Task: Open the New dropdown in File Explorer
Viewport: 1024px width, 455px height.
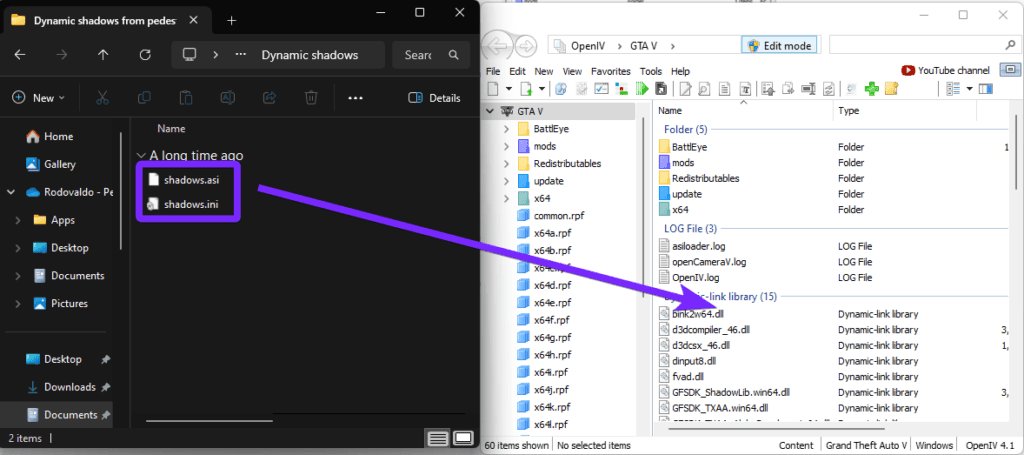Action: coord(39,98)
